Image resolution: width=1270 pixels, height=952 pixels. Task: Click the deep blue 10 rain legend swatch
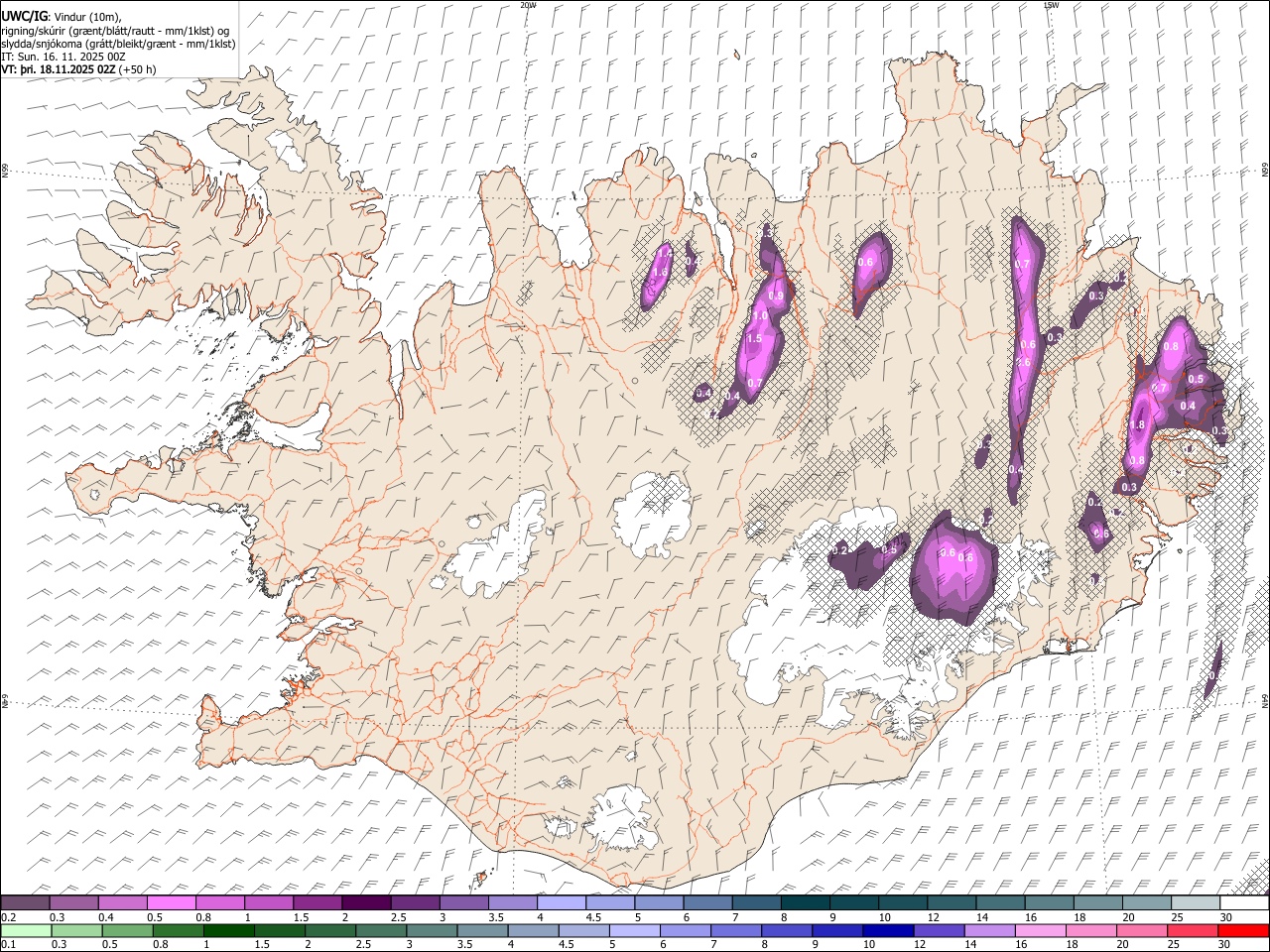click(x=887, y=930)
